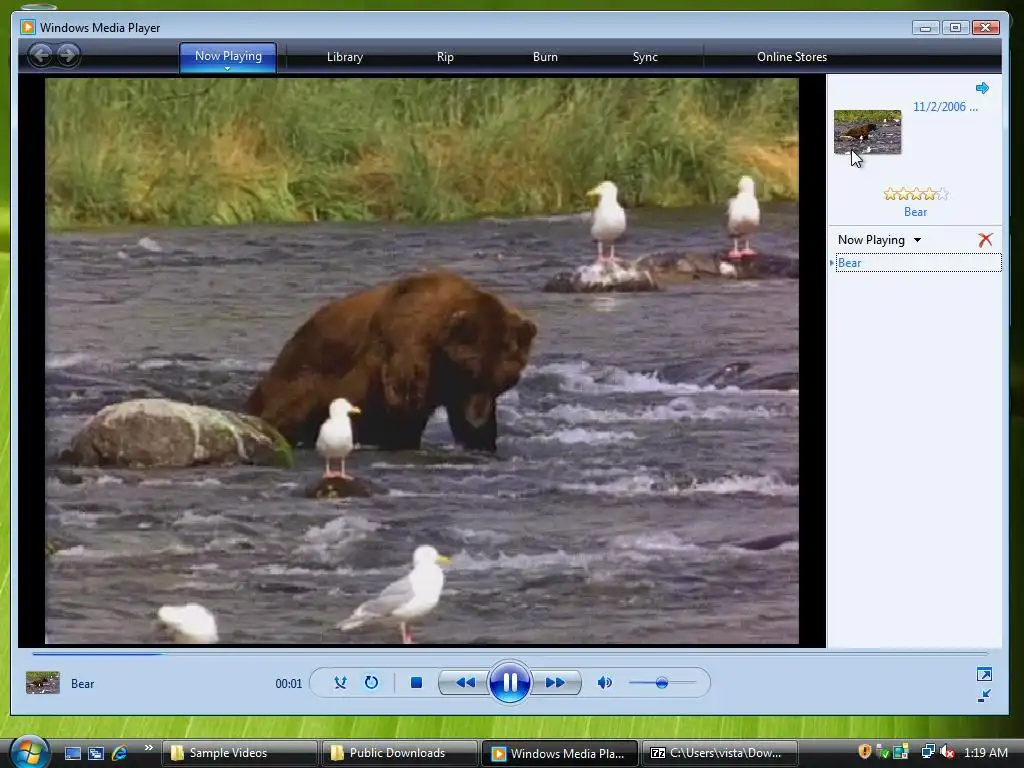Click the Bear title in the control bar
This screenshot has height=768, width=1024.
click(82, 684)
